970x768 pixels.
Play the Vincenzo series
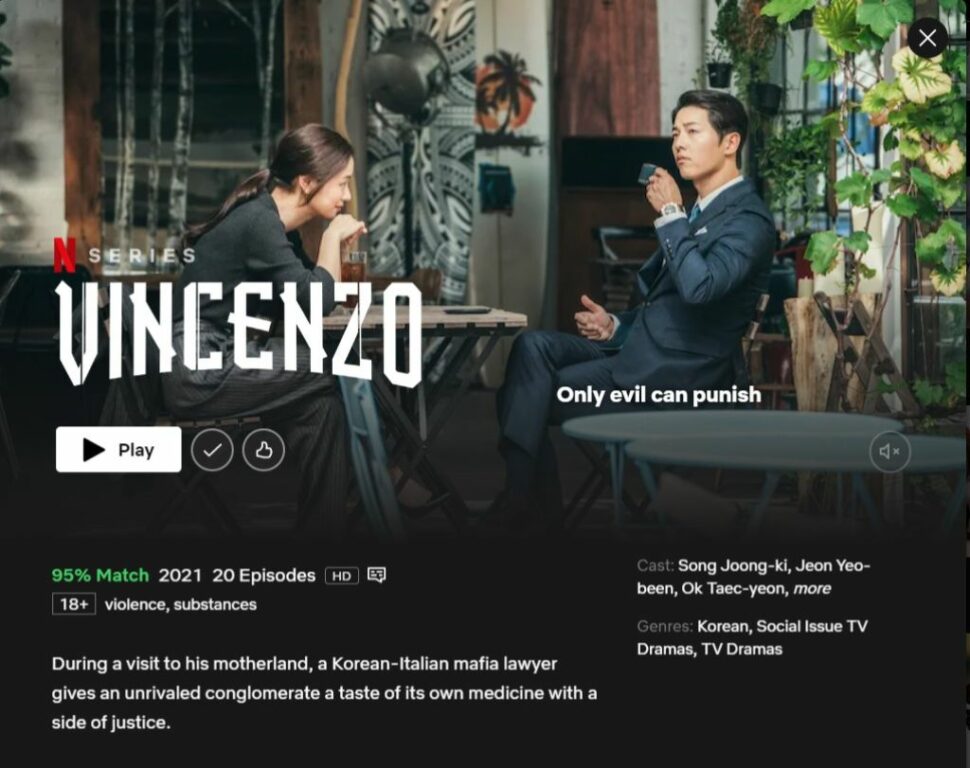click(x=119, y=449)
